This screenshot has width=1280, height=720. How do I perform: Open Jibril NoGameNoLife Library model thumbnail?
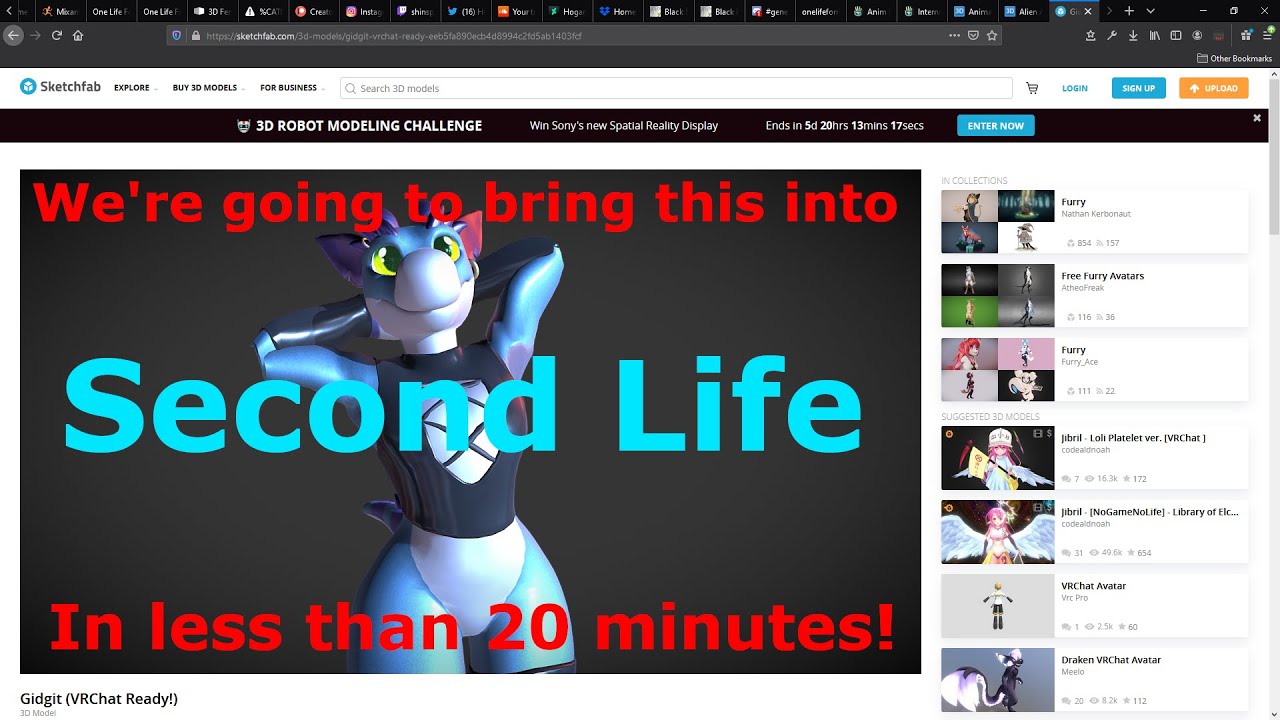click(x=997, y=532)
